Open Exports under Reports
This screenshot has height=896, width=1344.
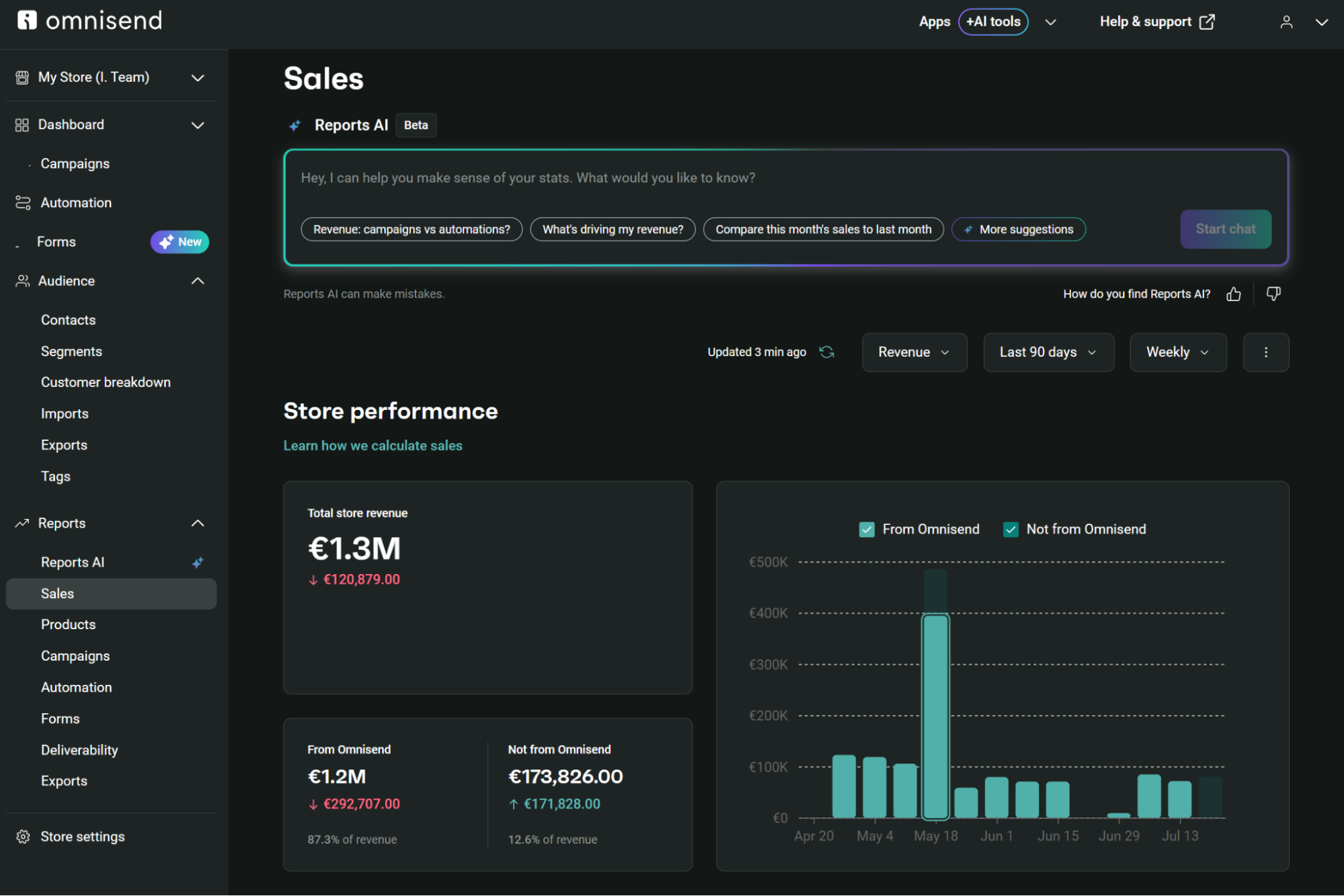(64, 781)
